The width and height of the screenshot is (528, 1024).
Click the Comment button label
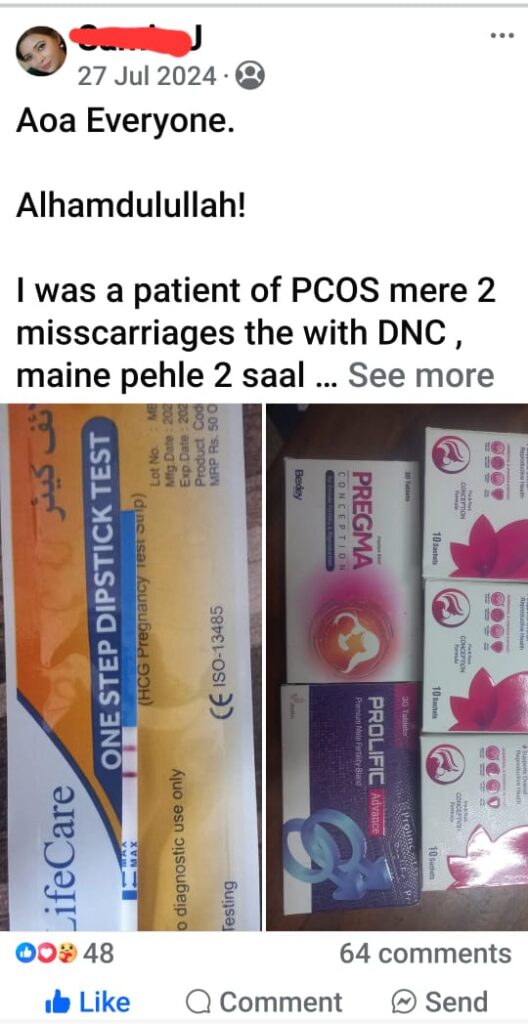click(x=281, y=1002)
